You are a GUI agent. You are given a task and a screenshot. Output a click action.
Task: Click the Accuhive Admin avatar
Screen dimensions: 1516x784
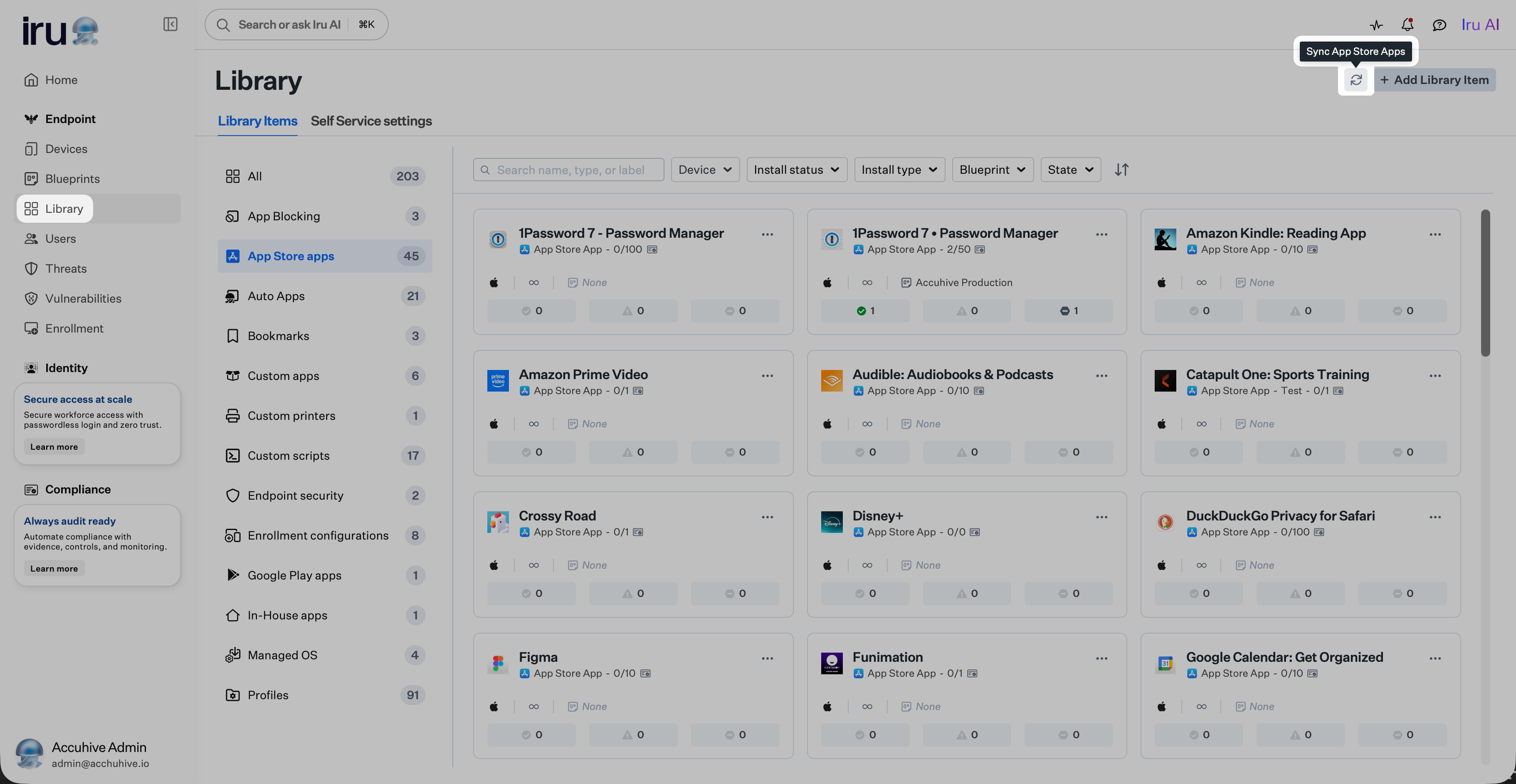click(x=30, y=754)
